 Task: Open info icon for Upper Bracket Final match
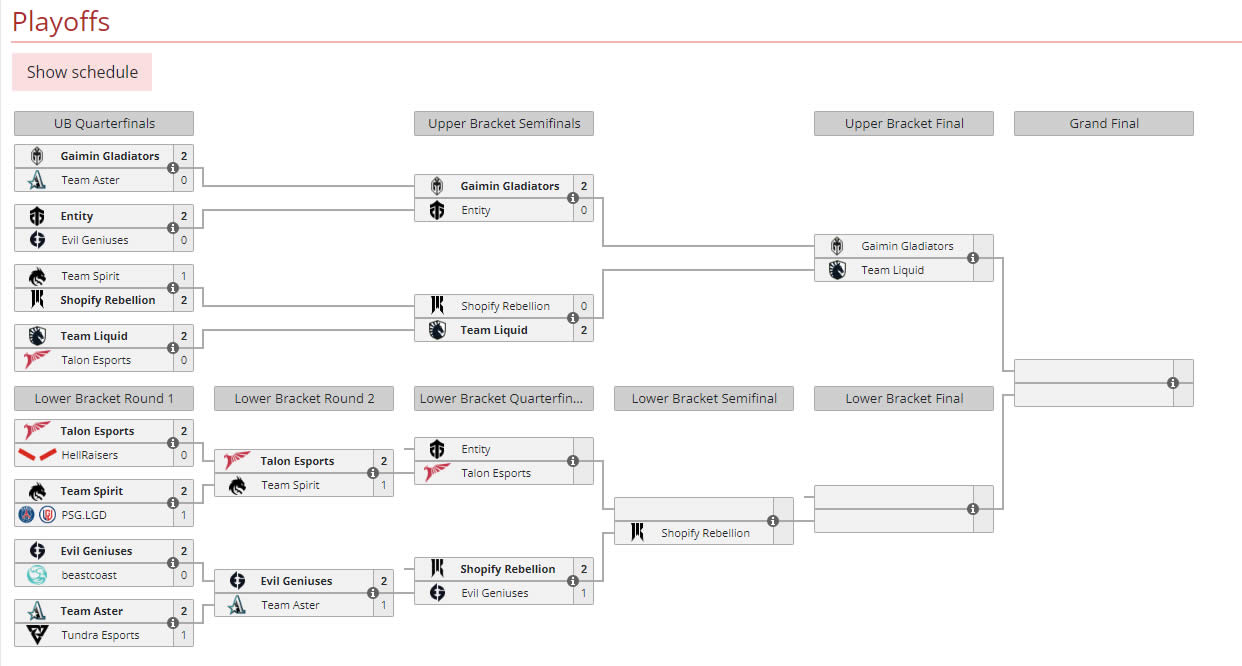click(973, 258)
